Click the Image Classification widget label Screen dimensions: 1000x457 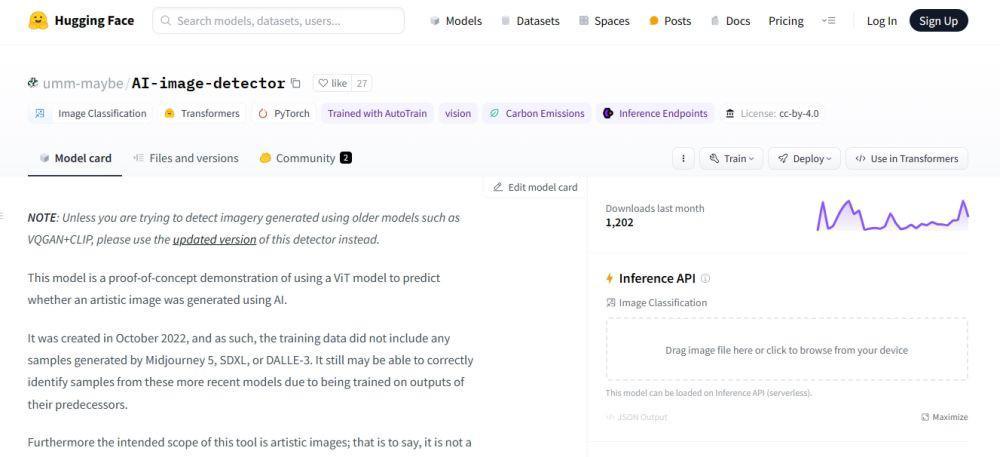(656, 303)
